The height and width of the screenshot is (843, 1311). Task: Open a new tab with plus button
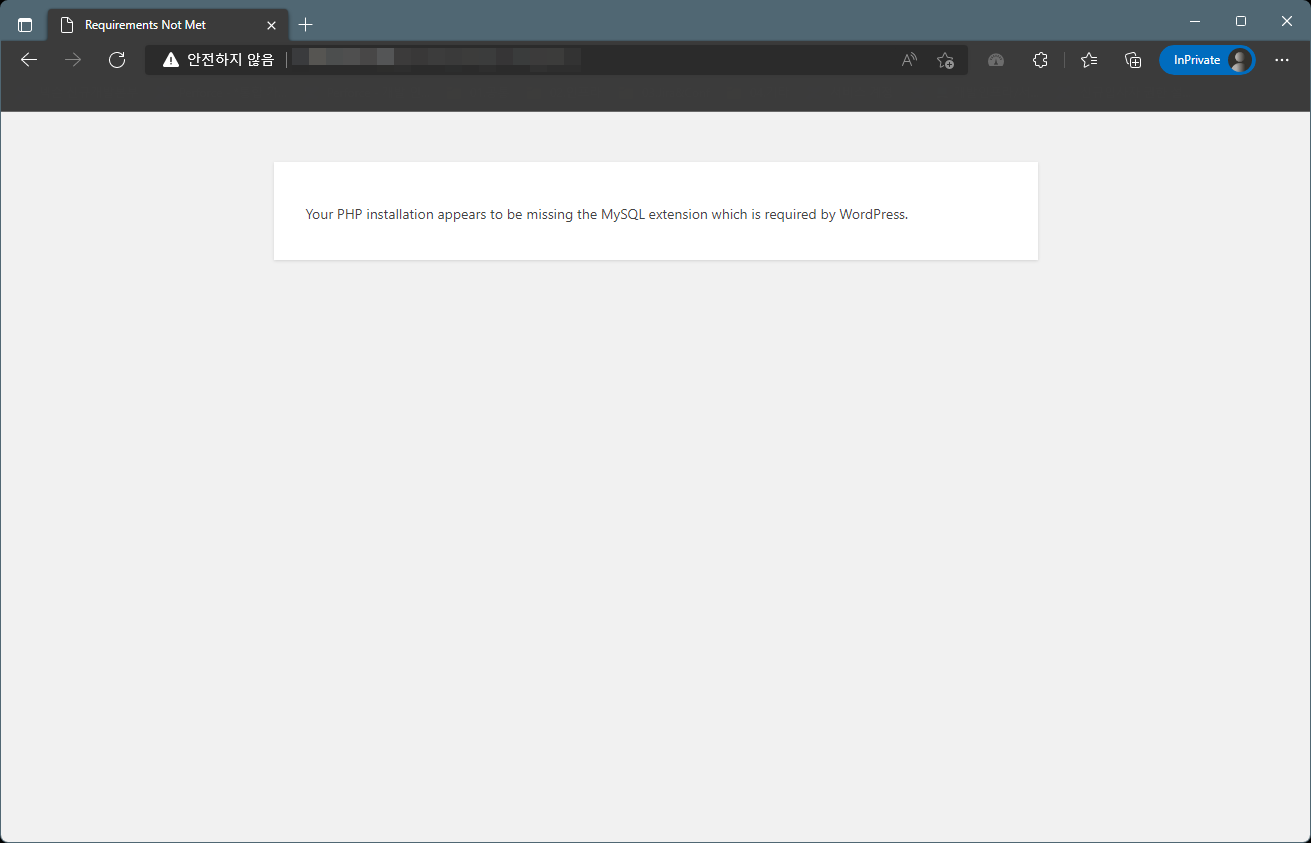[x=306, y=25]
